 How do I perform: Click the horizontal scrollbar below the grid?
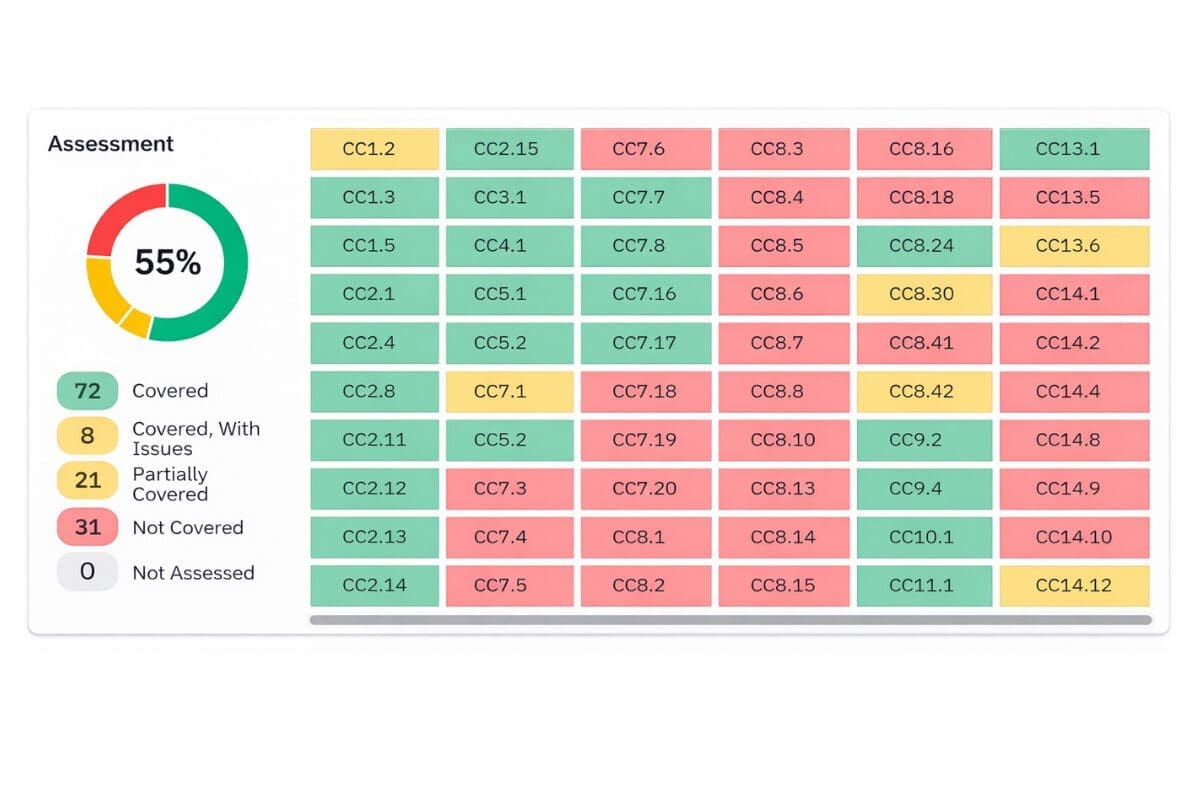[730, 620]
